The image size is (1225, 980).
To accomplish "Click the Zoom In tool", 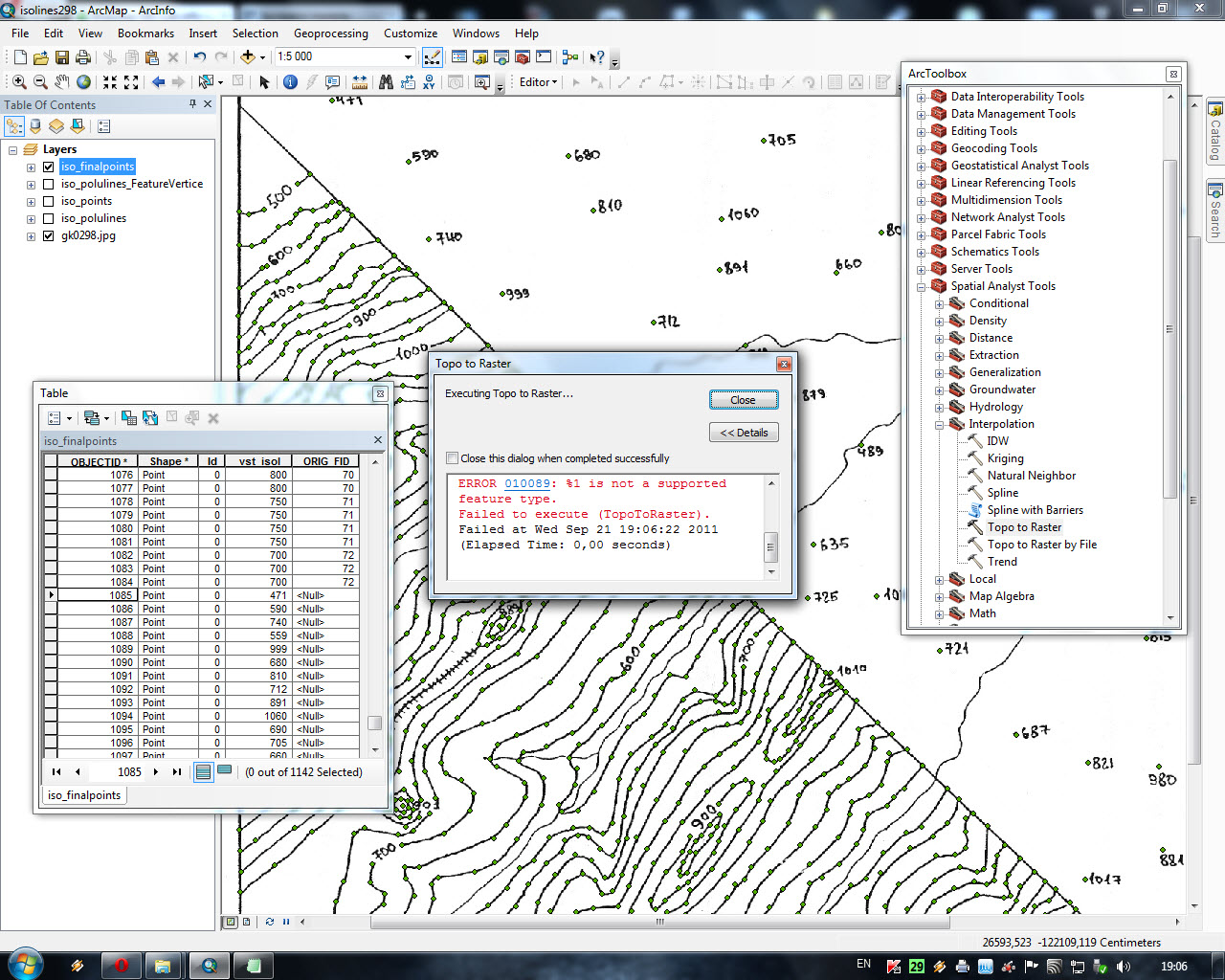I will (x=19, y=82).
